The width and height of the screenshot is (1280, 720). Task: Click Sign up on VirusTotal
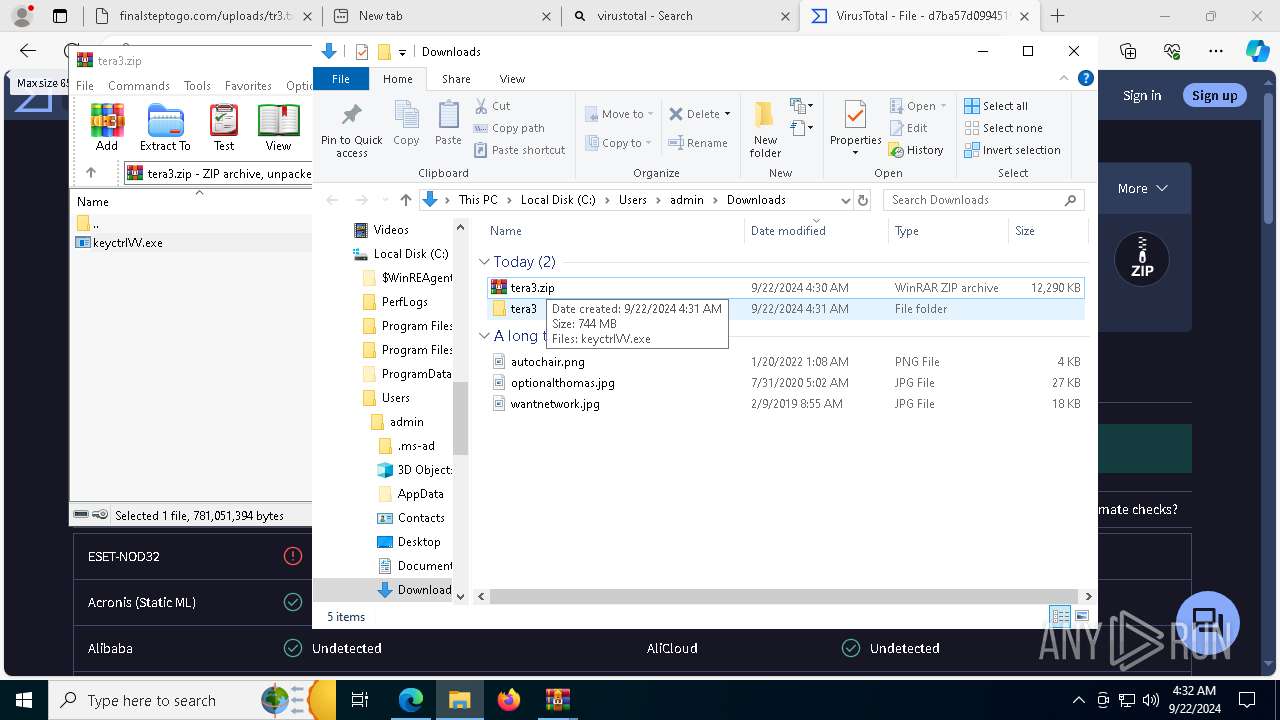pos(1215,95)
